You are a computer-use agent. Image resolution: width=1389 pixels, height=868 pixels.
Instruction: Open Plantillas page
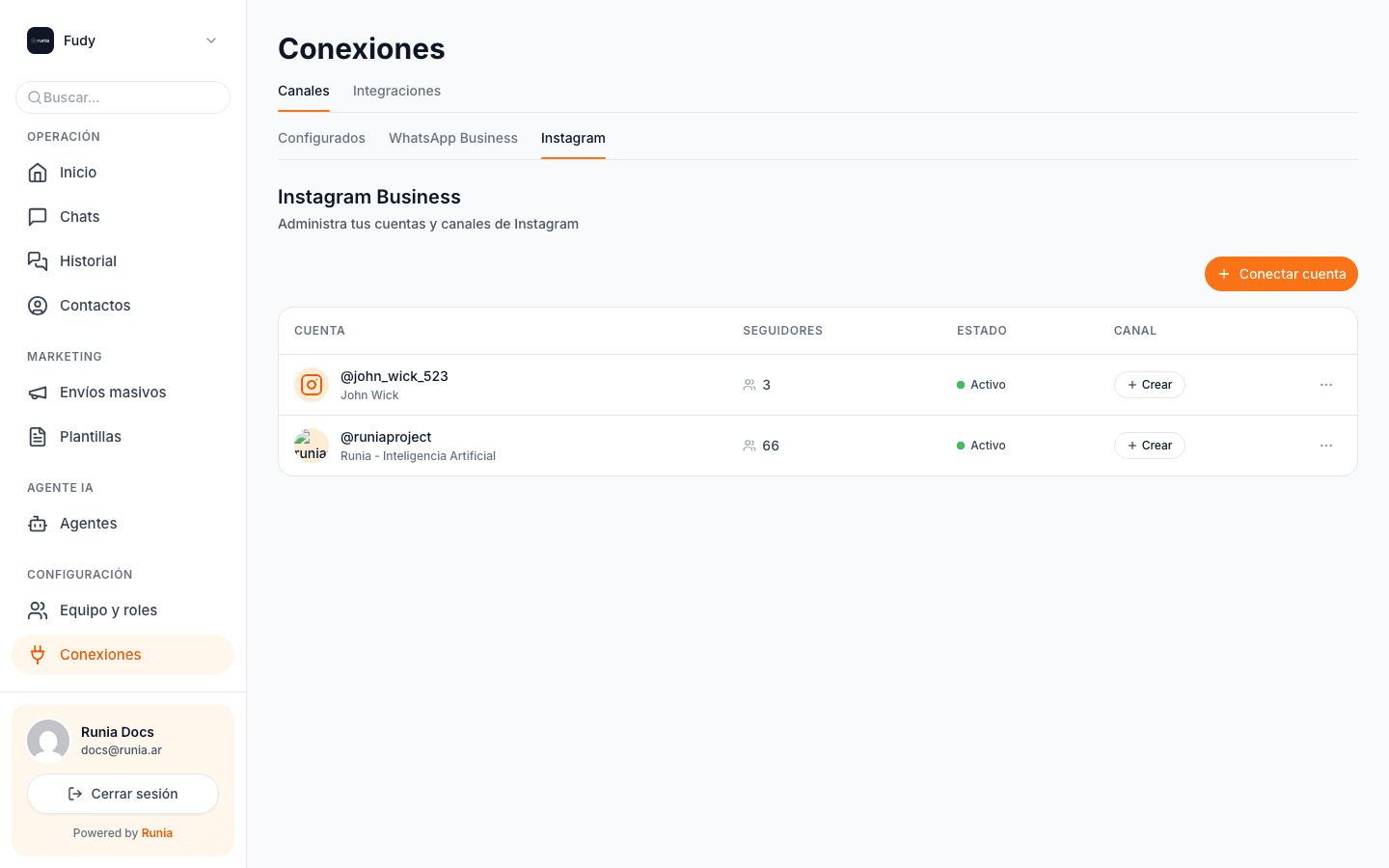click(x=123, y=437)
